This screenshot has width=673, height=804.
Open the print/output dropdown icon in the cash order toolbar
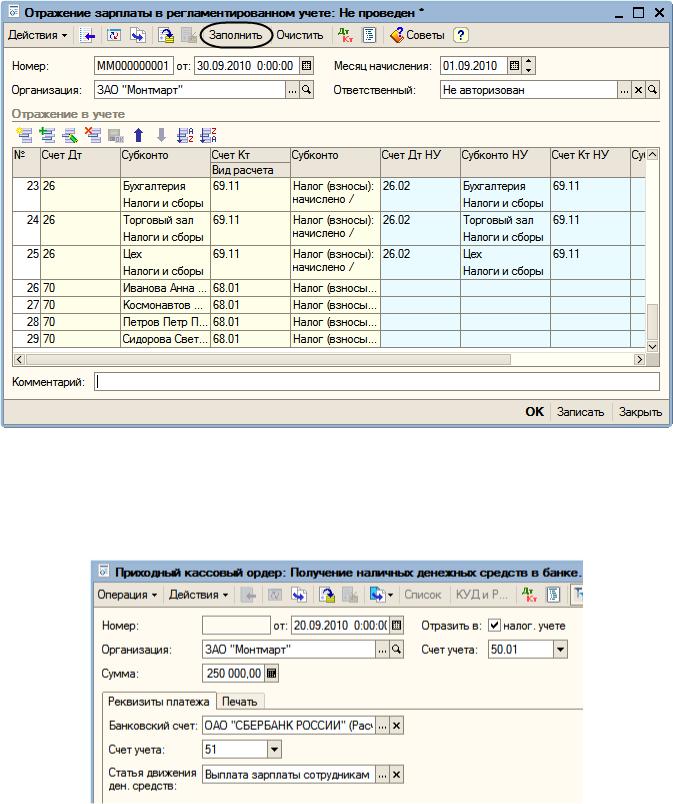pyautogui.click(x=381, y=595)
